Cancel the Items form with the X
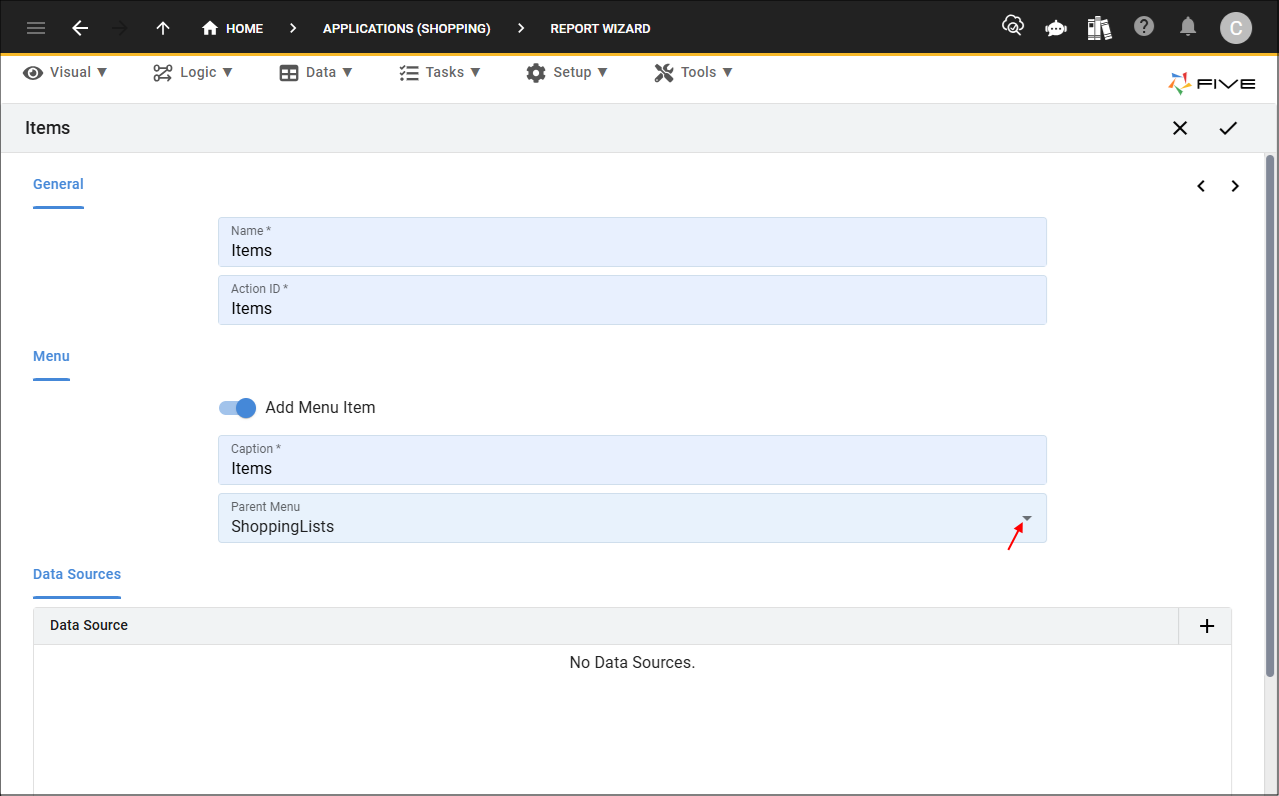The image size is (1279, 796). pyautogui.click(x=1180, y=128)
